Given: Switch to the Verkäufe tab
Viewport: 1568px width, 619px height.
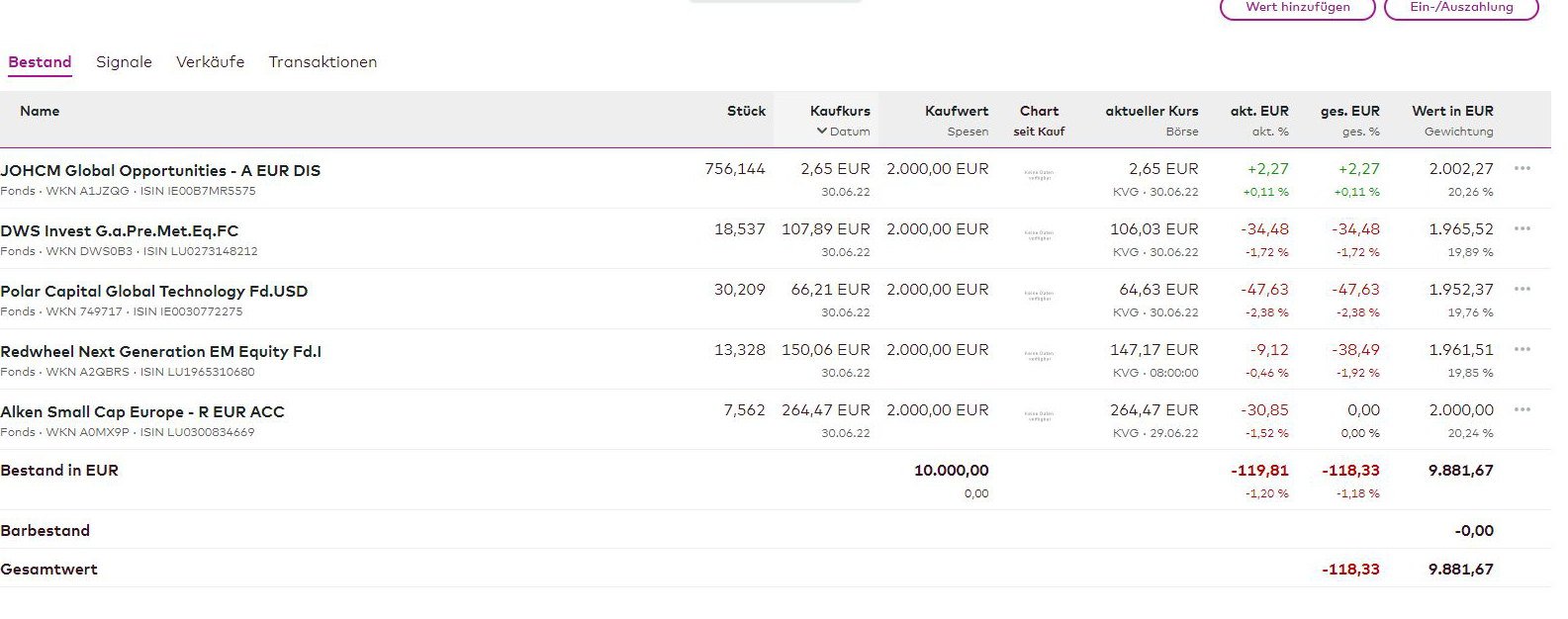Looking at the screenshot, I should (210, 62).
